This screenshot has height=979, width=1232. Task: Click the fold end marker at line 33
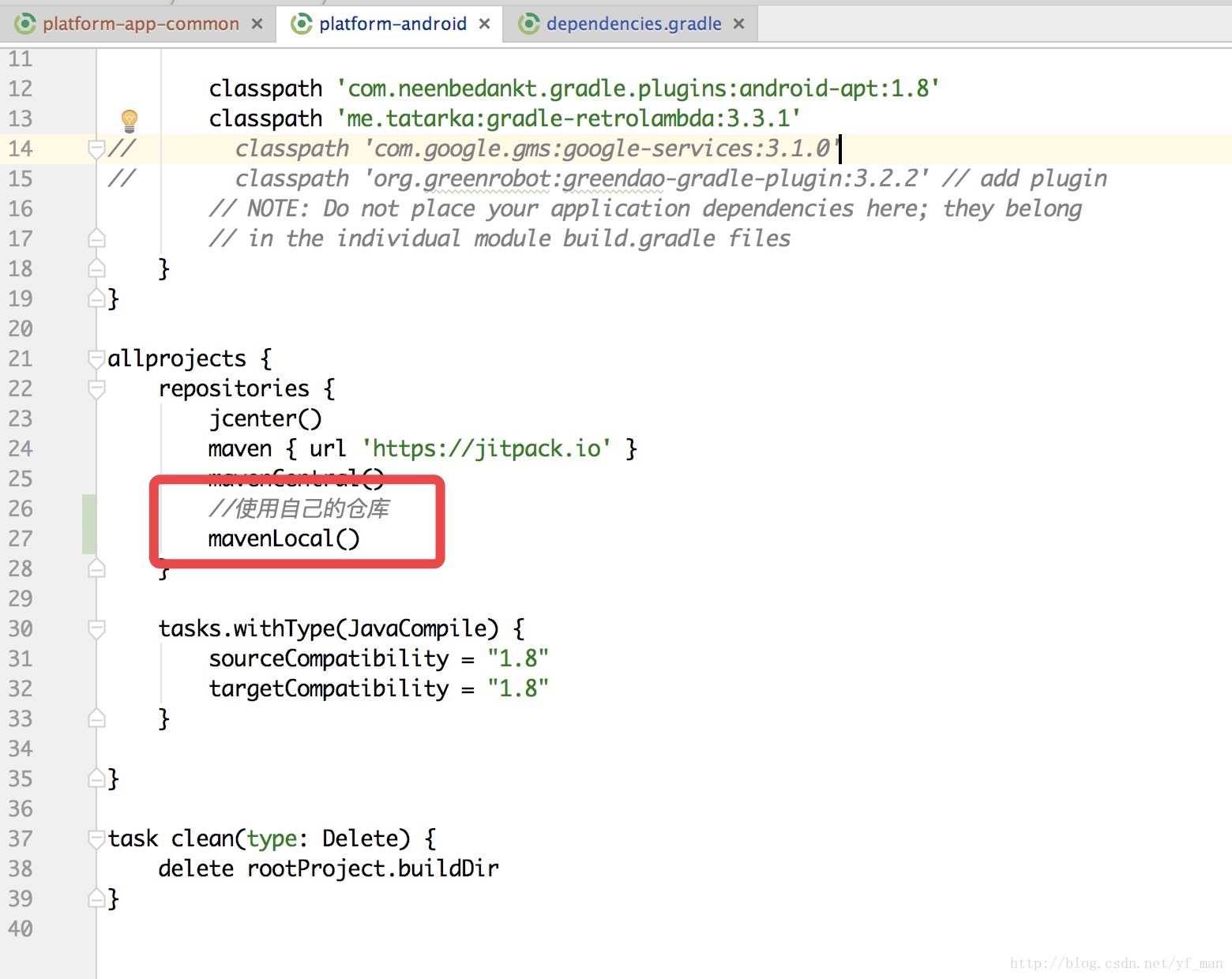coord(96,718)
